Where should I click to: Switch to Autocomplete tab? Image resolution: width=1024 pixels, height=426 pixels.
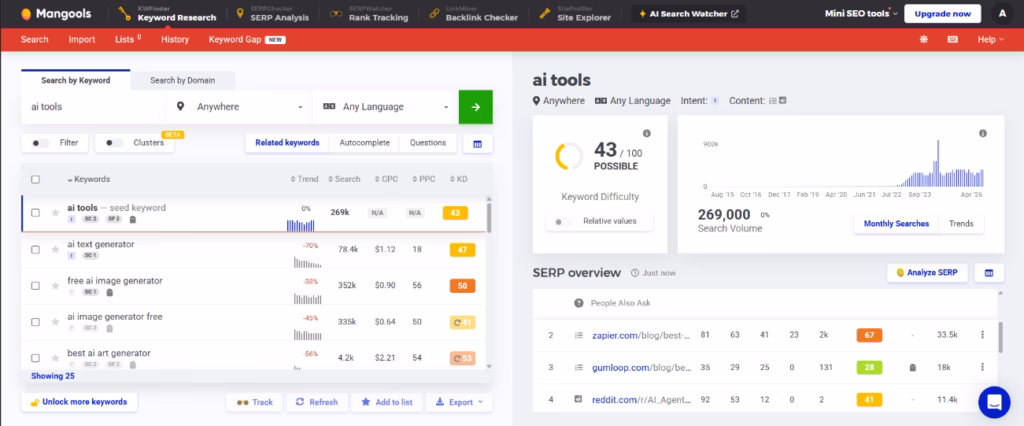pyautogui.click(x=364, y=143)
